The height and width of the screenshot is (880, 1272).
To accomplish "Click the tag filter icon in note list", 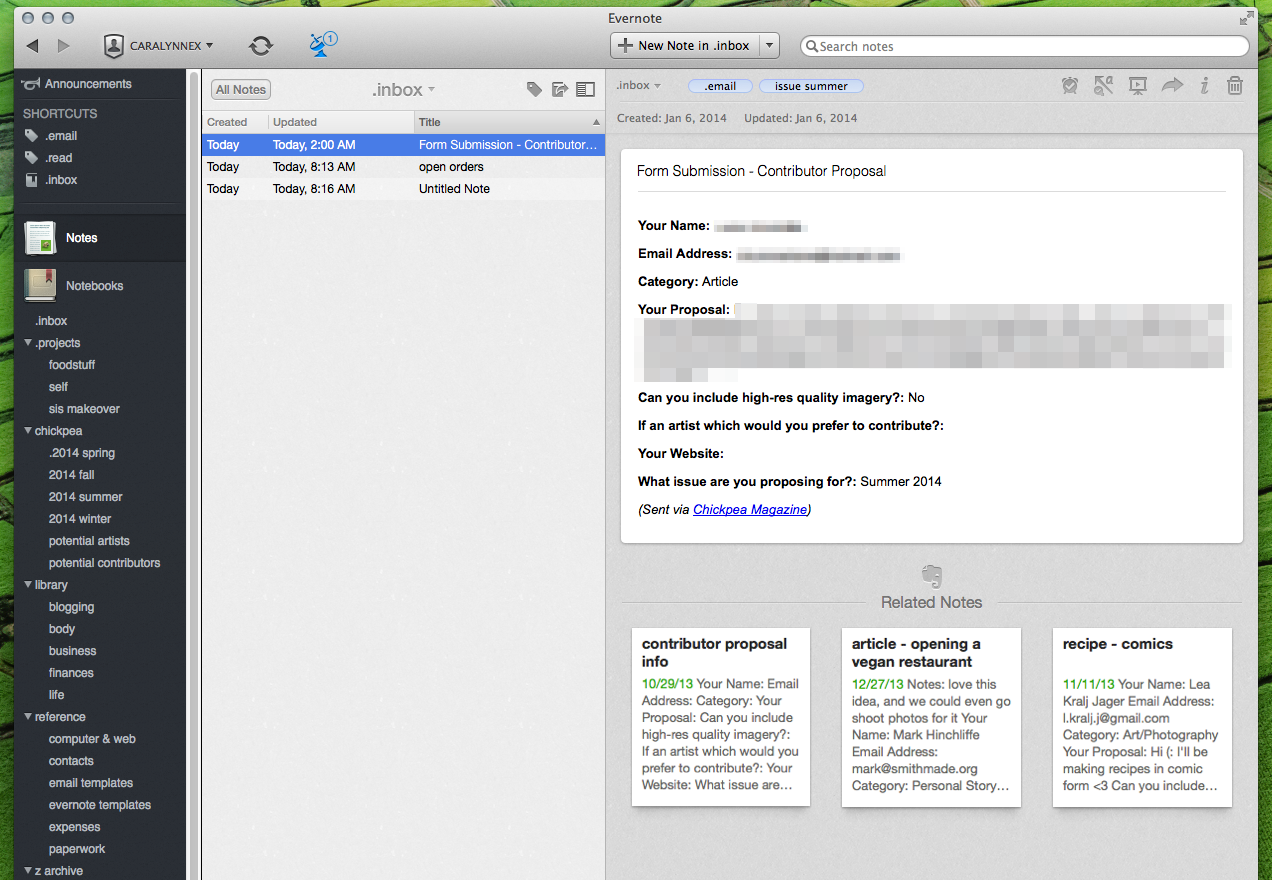I will (x=534, y=90).
